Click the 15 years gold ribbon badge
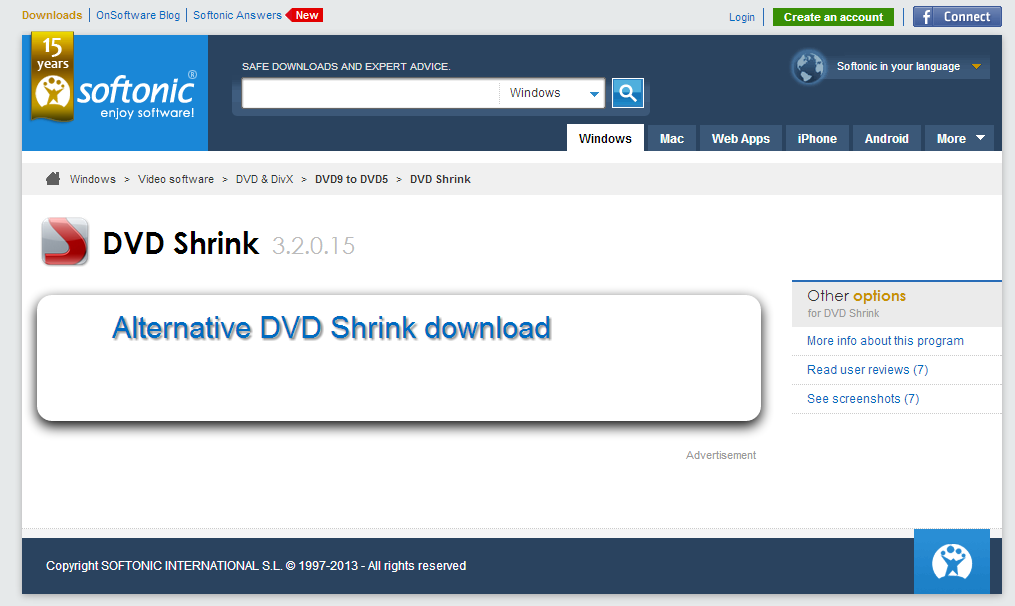1015x606 pixels. [52, 76]
